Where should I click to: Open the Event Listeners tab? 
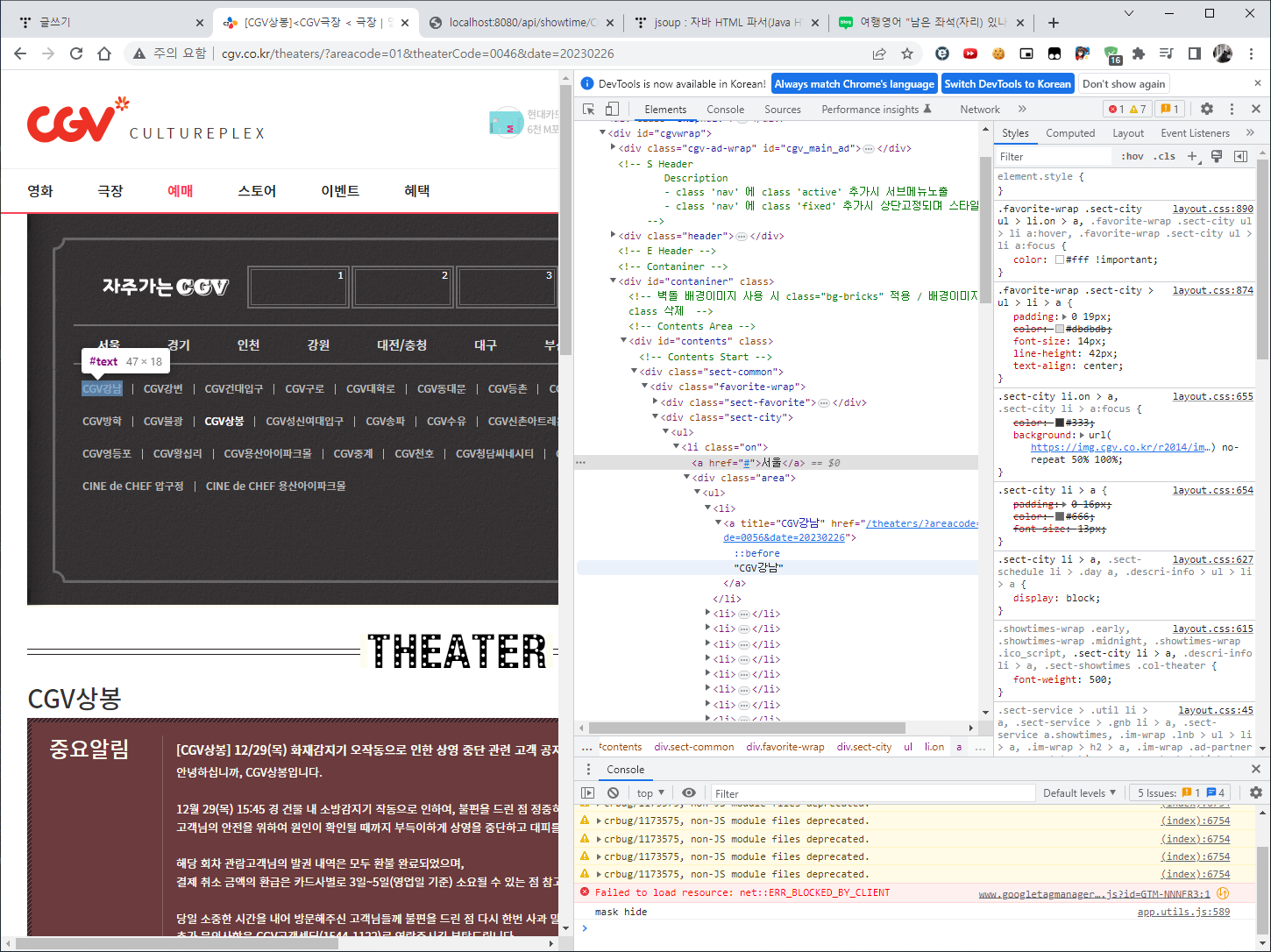point(1195,133)
